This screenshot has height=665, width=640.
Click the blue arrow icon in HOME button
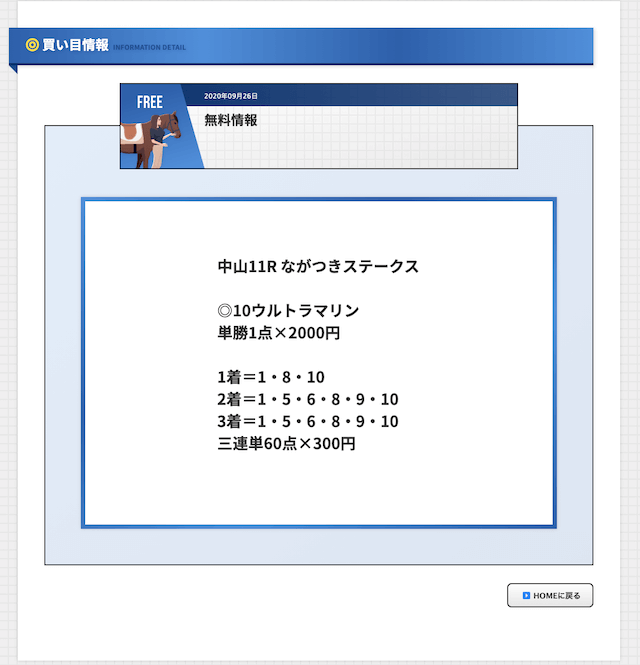[x=526, y=595]
